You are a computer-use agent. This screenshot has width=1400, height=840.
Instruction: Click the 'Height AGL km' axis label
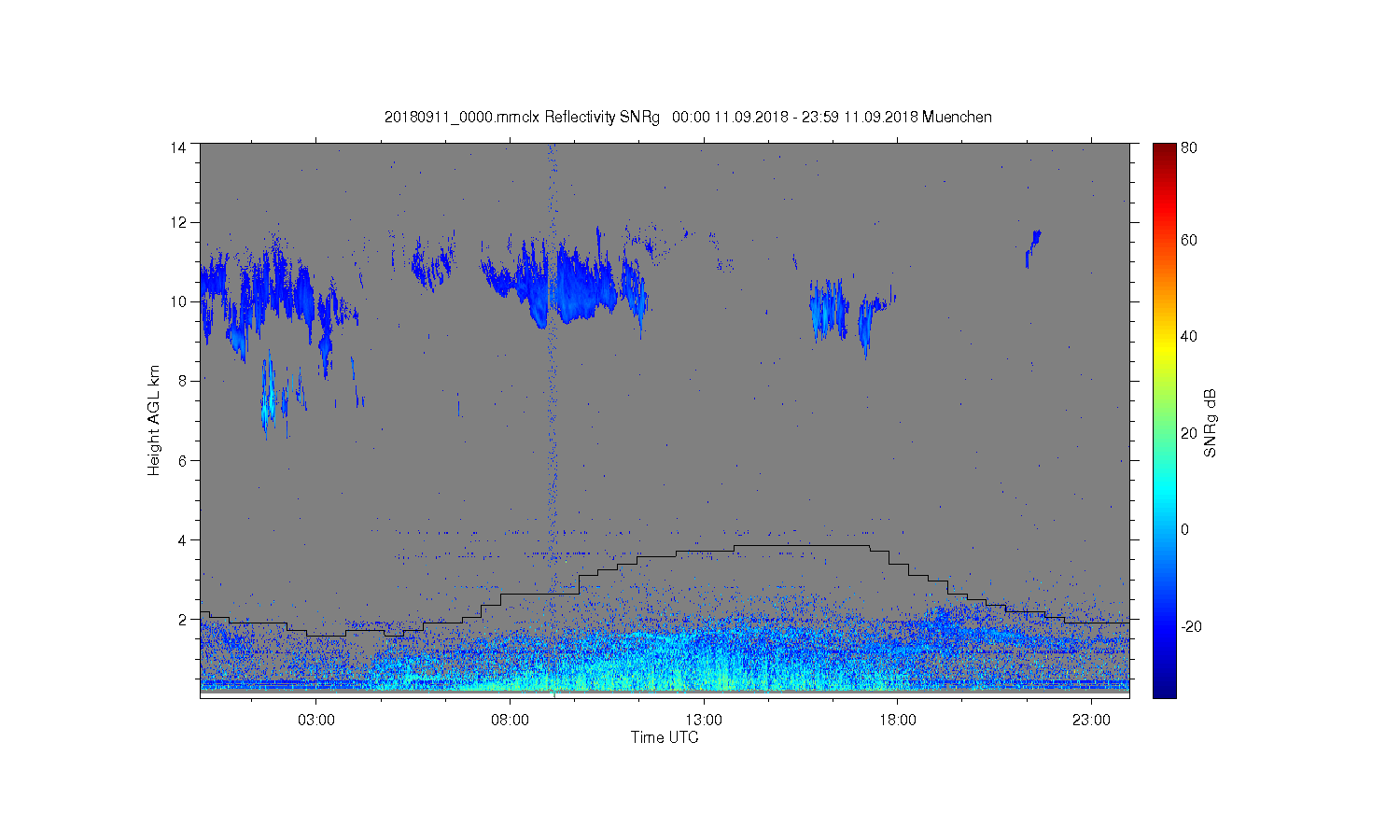[154, 420]
